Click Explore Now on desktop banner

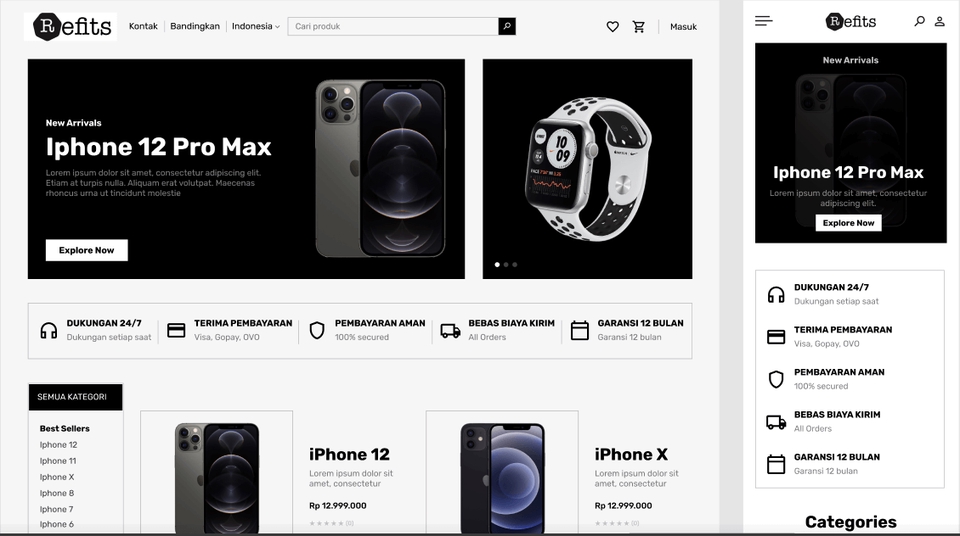click(x=86, y=250)
